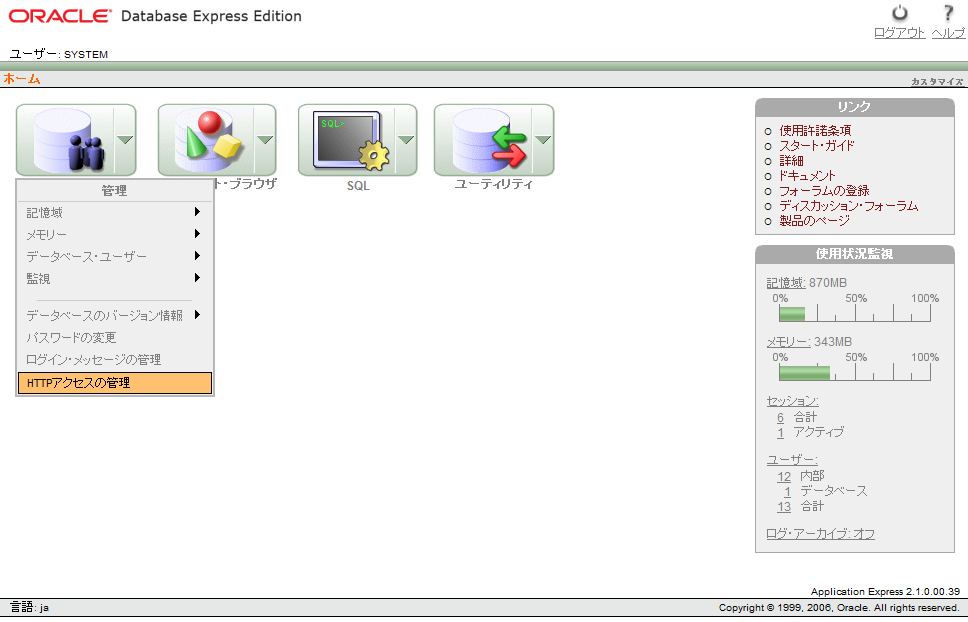Image resolution: width=968 pixels, height=622 pixels.
Task: Choose パスワードの変更 menu item
Action: coord(115,338)
